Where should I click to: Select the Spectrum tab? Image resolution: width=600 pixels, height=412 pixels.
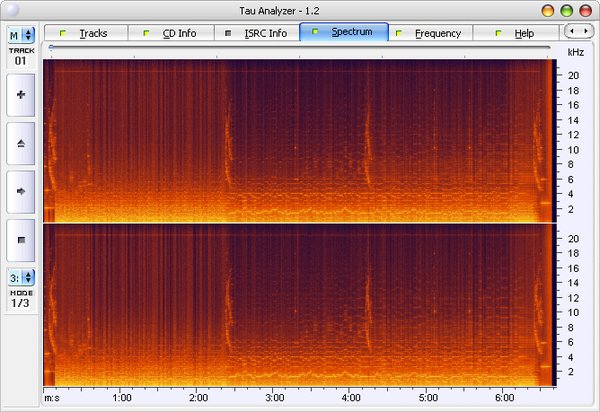pos(344,32)
